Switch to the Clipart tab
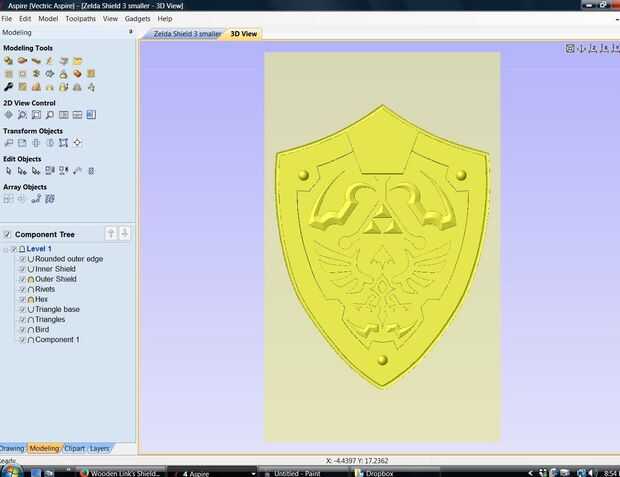620x477 pixels. click(74, 448)
